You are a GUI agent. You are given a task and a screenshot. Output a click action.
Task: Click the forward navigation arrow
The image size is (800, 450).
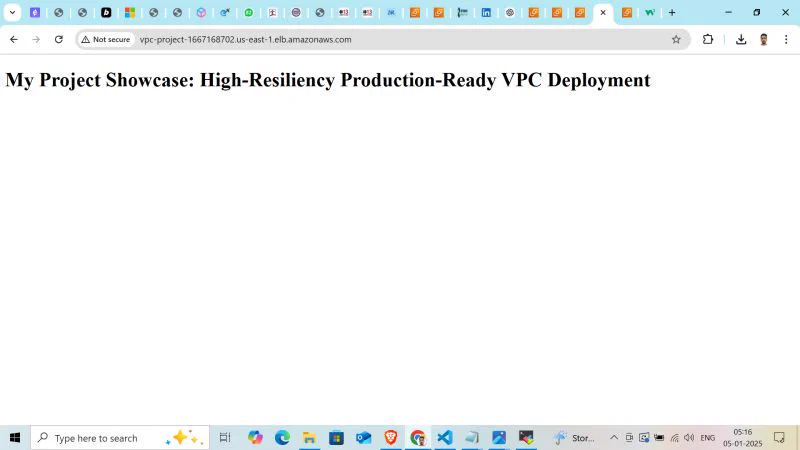[x=36, y=39]
